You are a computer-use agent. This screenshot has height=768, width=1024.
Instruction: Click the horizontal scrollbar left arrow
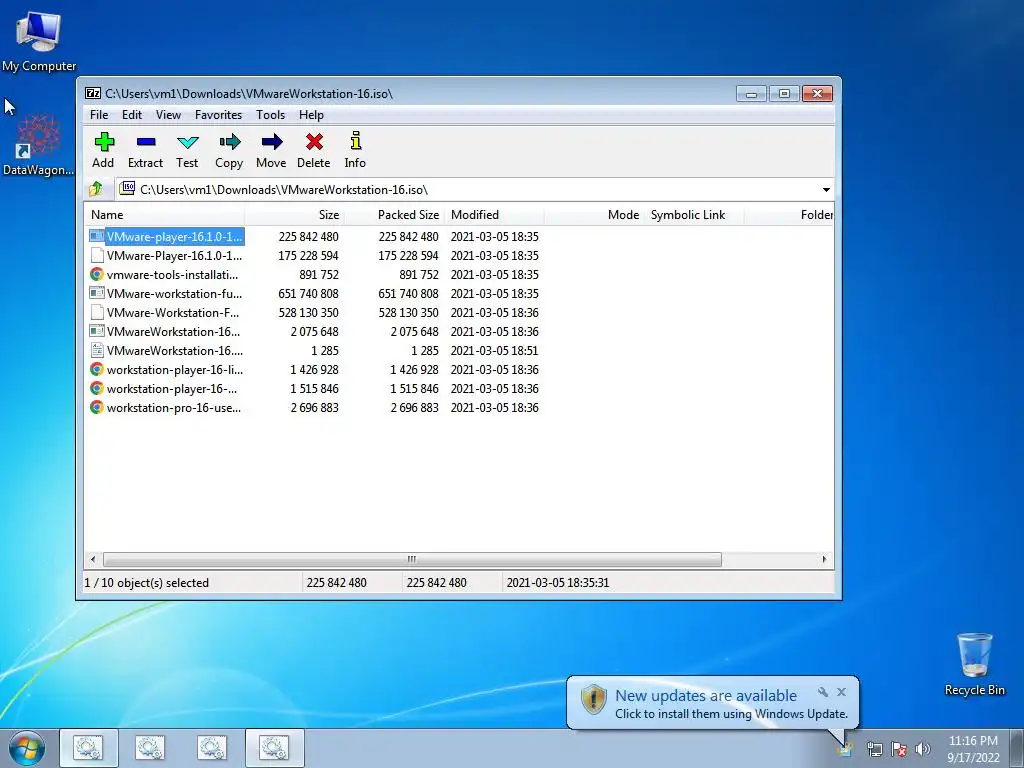(93, 560)
